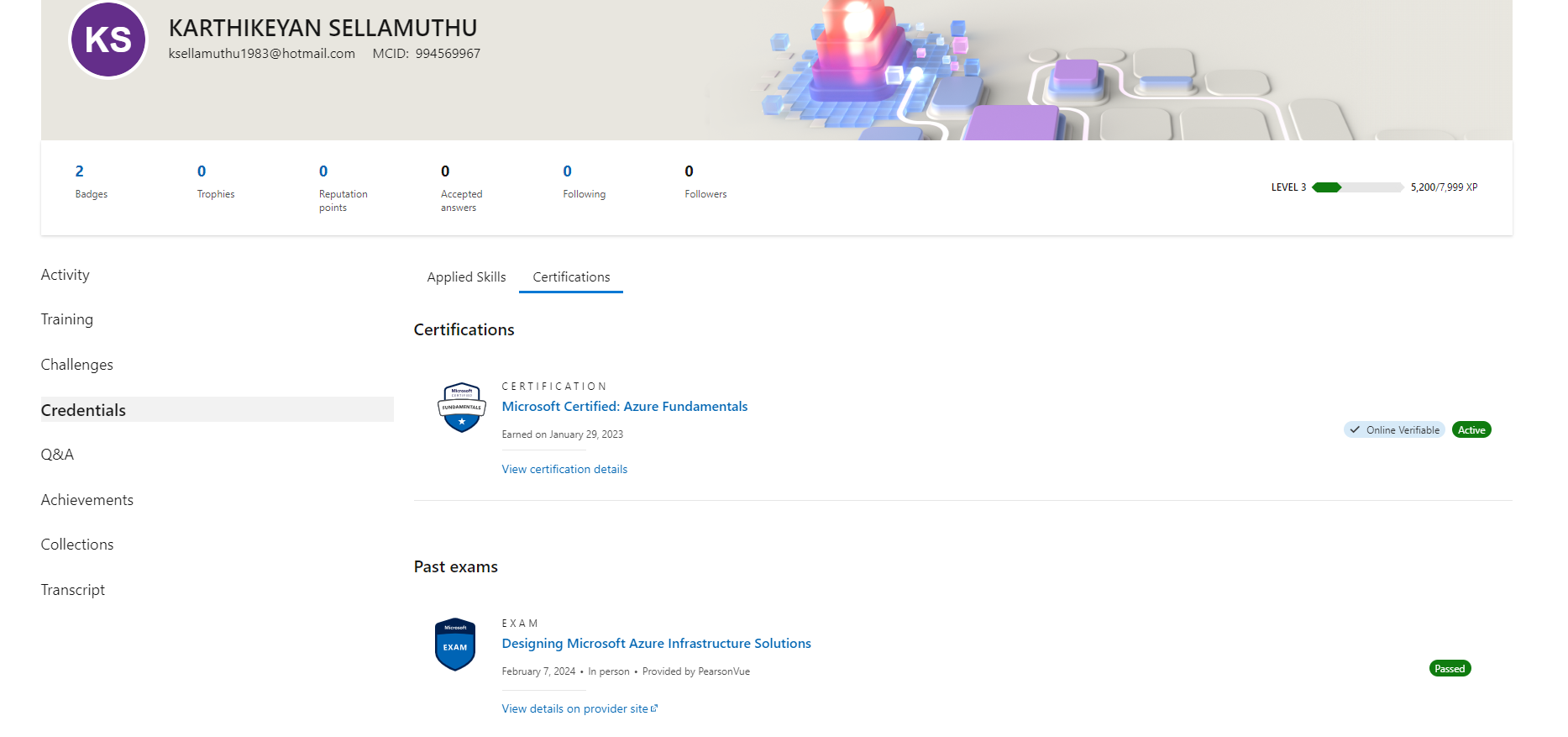Click the name KARTHIKEYAN SELLAMUTHU

tap(323, 28)
